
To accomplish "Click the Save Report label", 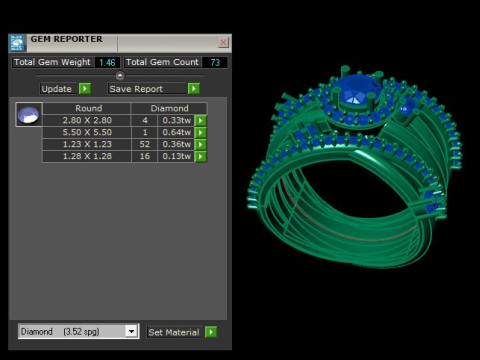I will [x=147, y=89].
